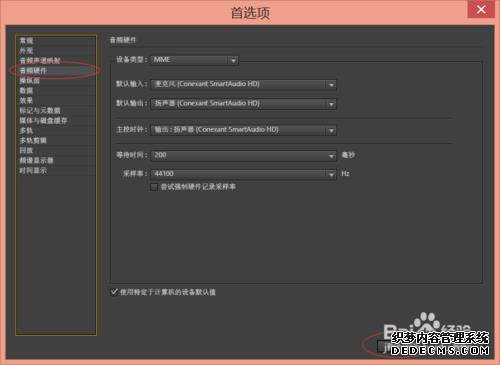Select 标记与元数据 category
The image size is (500, 365).
click(40, 111)
